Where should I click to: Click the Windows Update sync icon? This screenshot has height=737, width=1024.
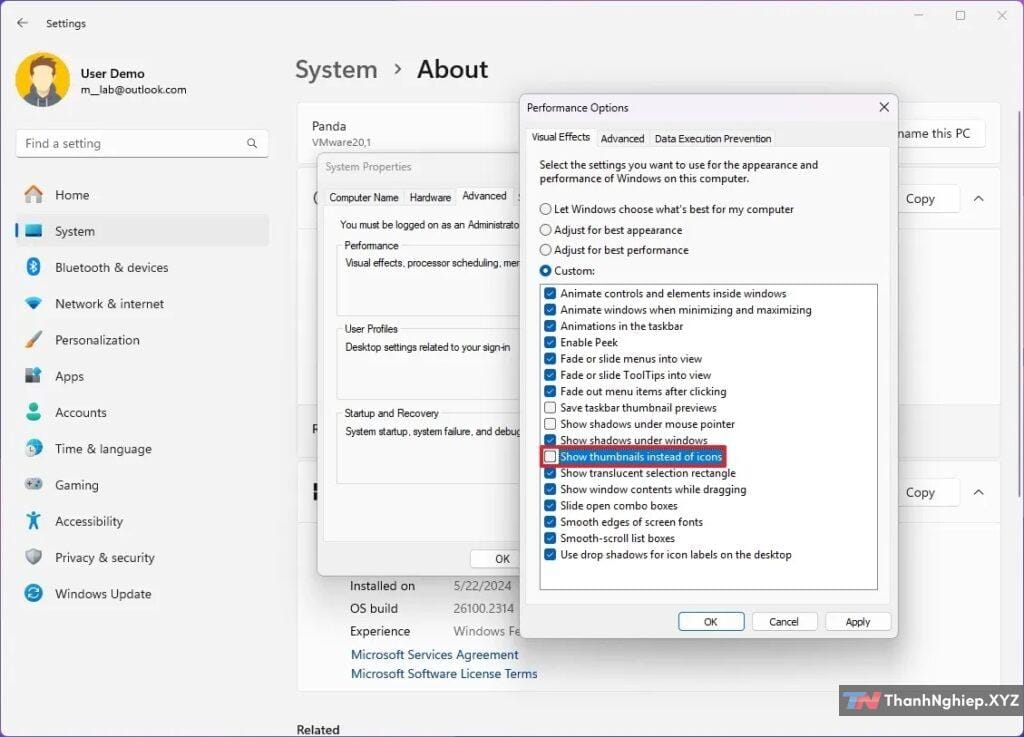[34, 593]
